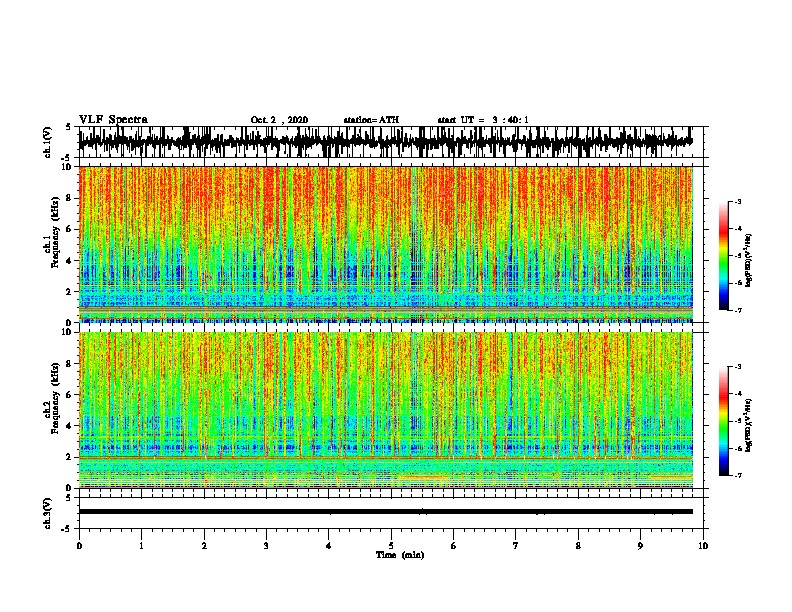
Task: Click the "7" tick on the time axis
Action: pos(516,546)
